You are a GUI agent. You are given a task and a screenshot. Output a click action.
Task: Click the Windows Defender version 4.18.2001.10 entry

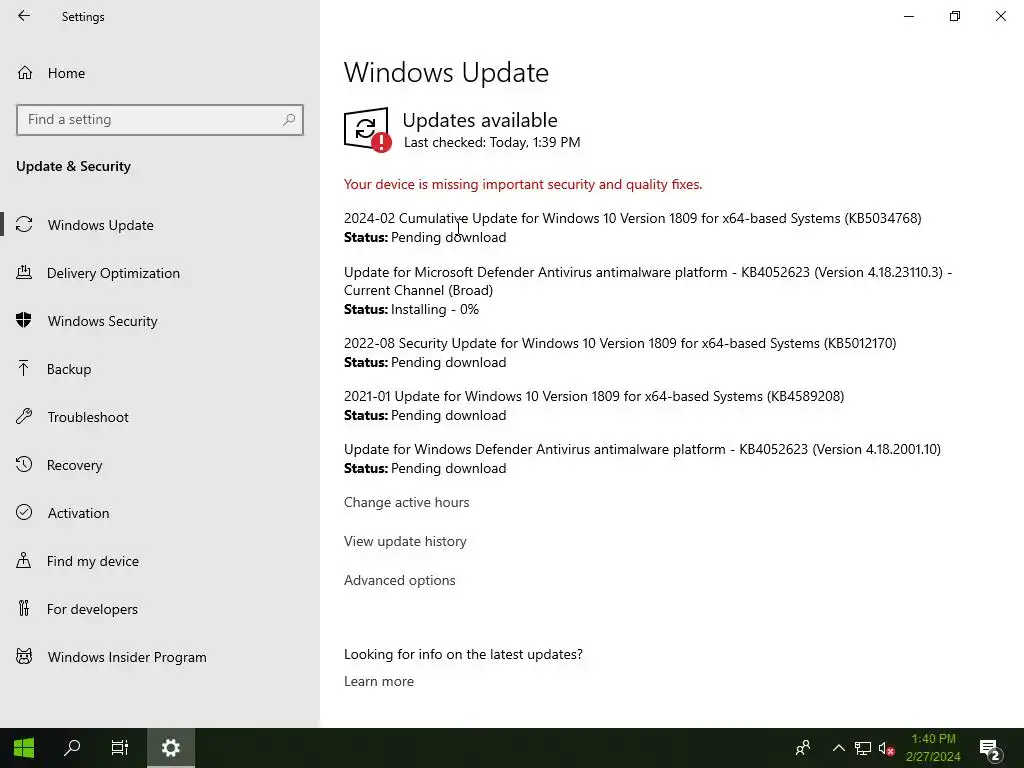click(642, 449)
